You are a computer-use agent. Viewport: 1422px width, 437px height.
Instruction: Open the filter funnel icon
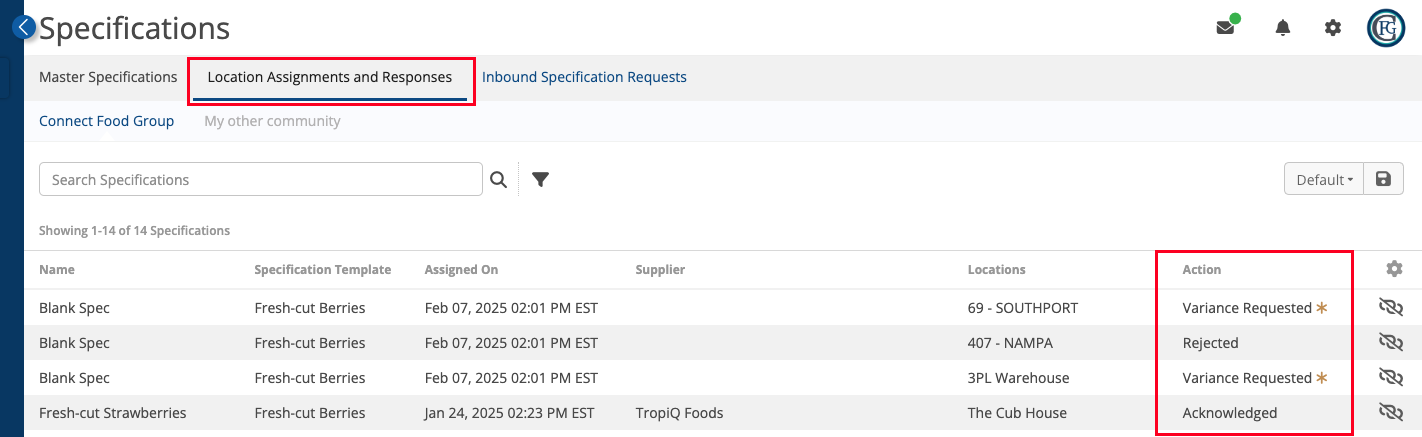point(541,180)
